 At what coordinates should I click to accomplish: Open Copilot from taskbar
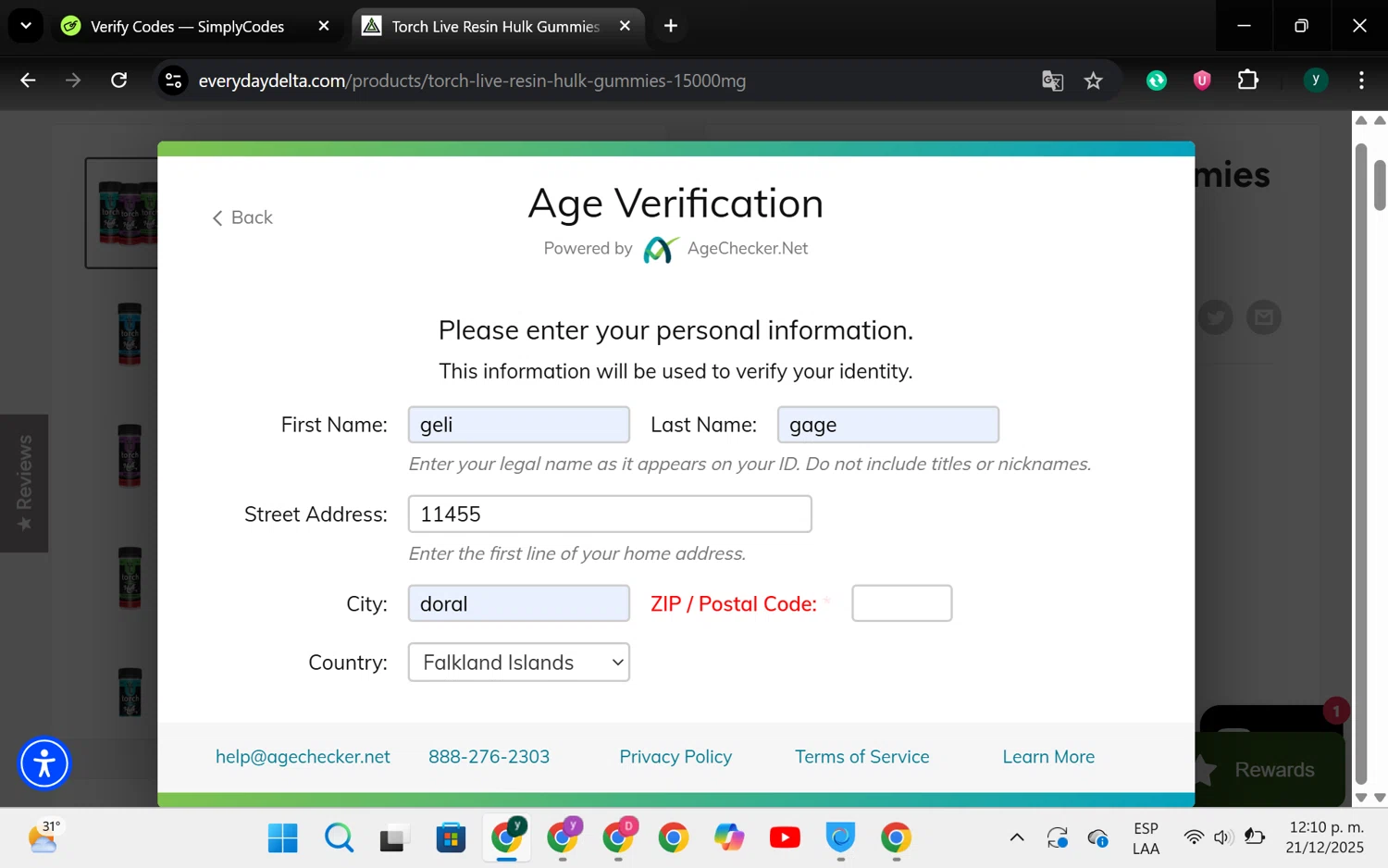[x=729, y=838]
